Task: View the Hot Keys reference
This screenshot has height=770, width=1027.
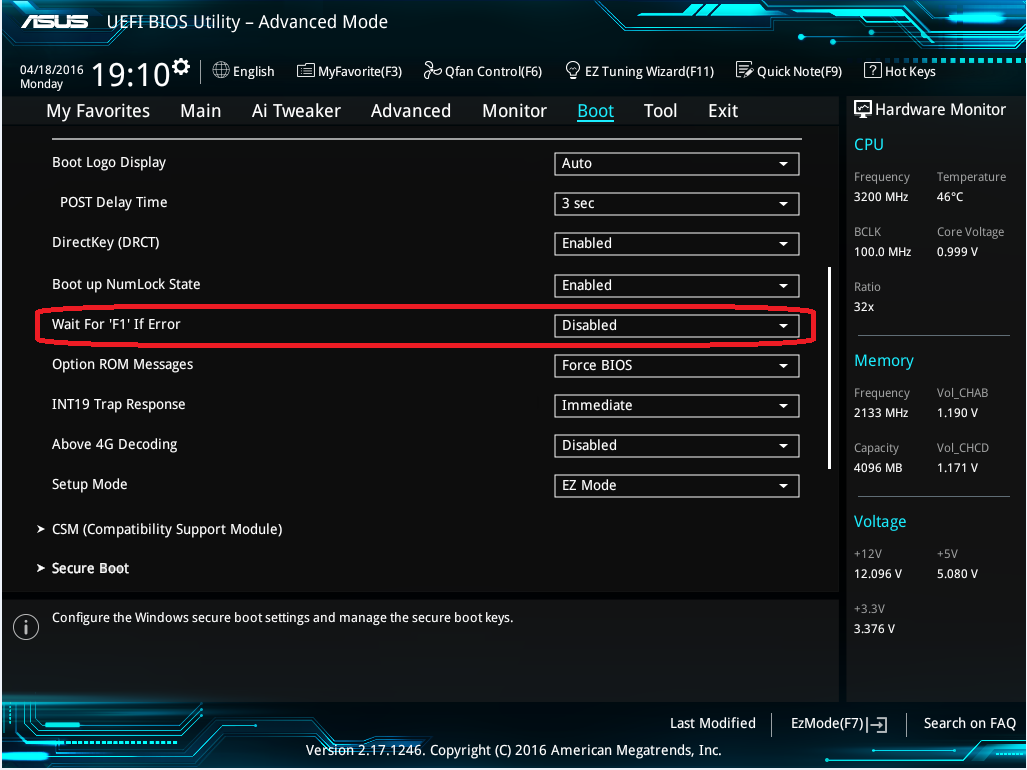Action: pyautogui.click(x=899, y=70)
